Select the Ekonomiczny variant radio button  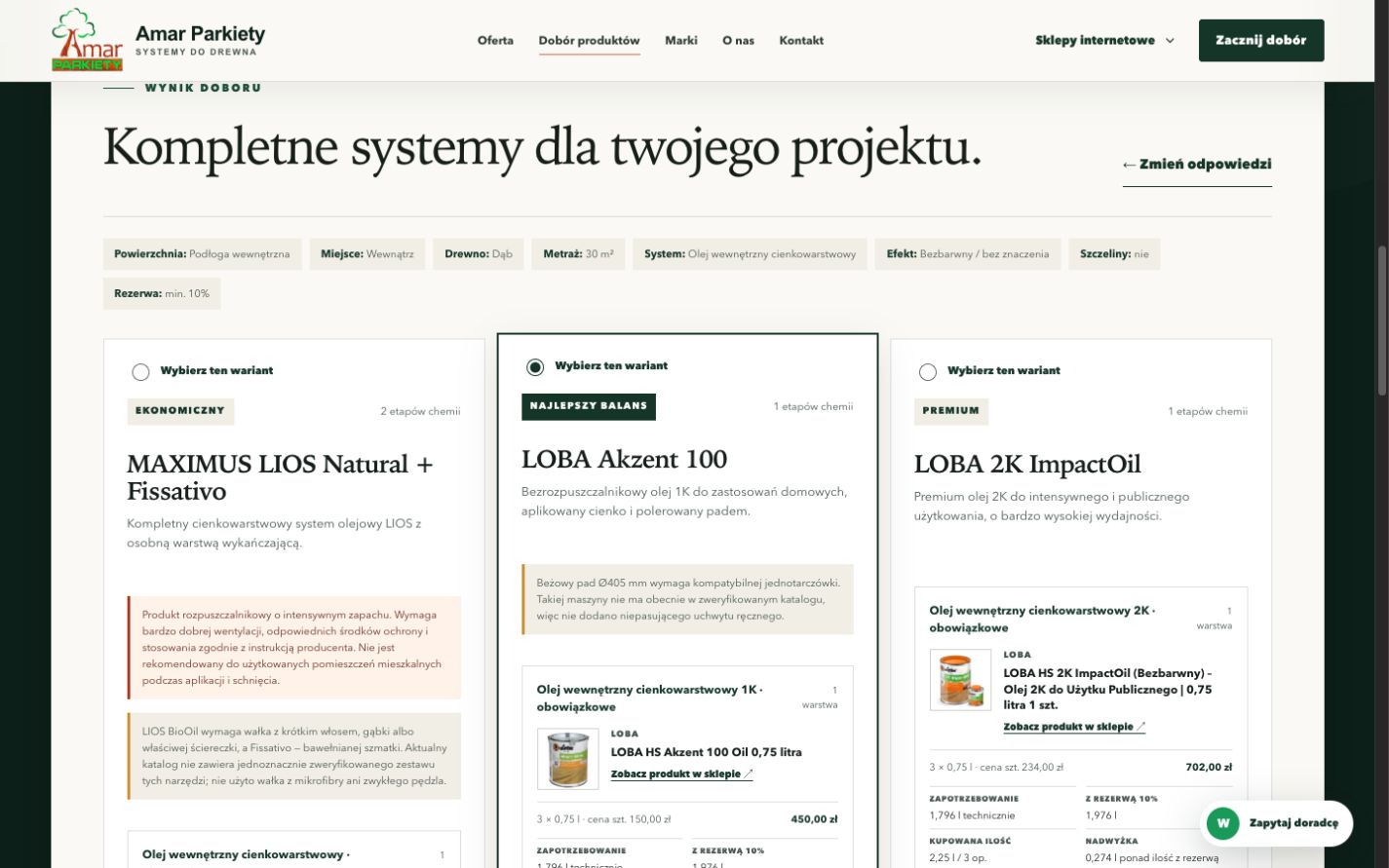pos(140,371)
